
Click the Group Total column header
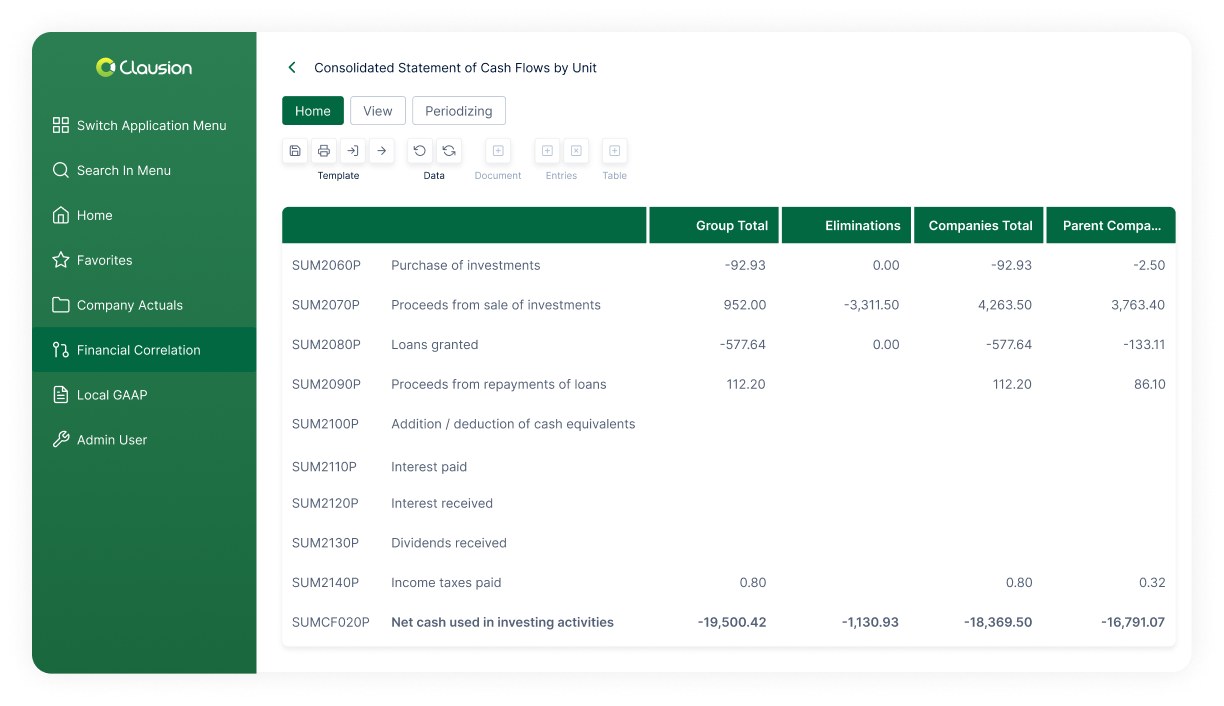pyautogui.click(x=731, y=226)
